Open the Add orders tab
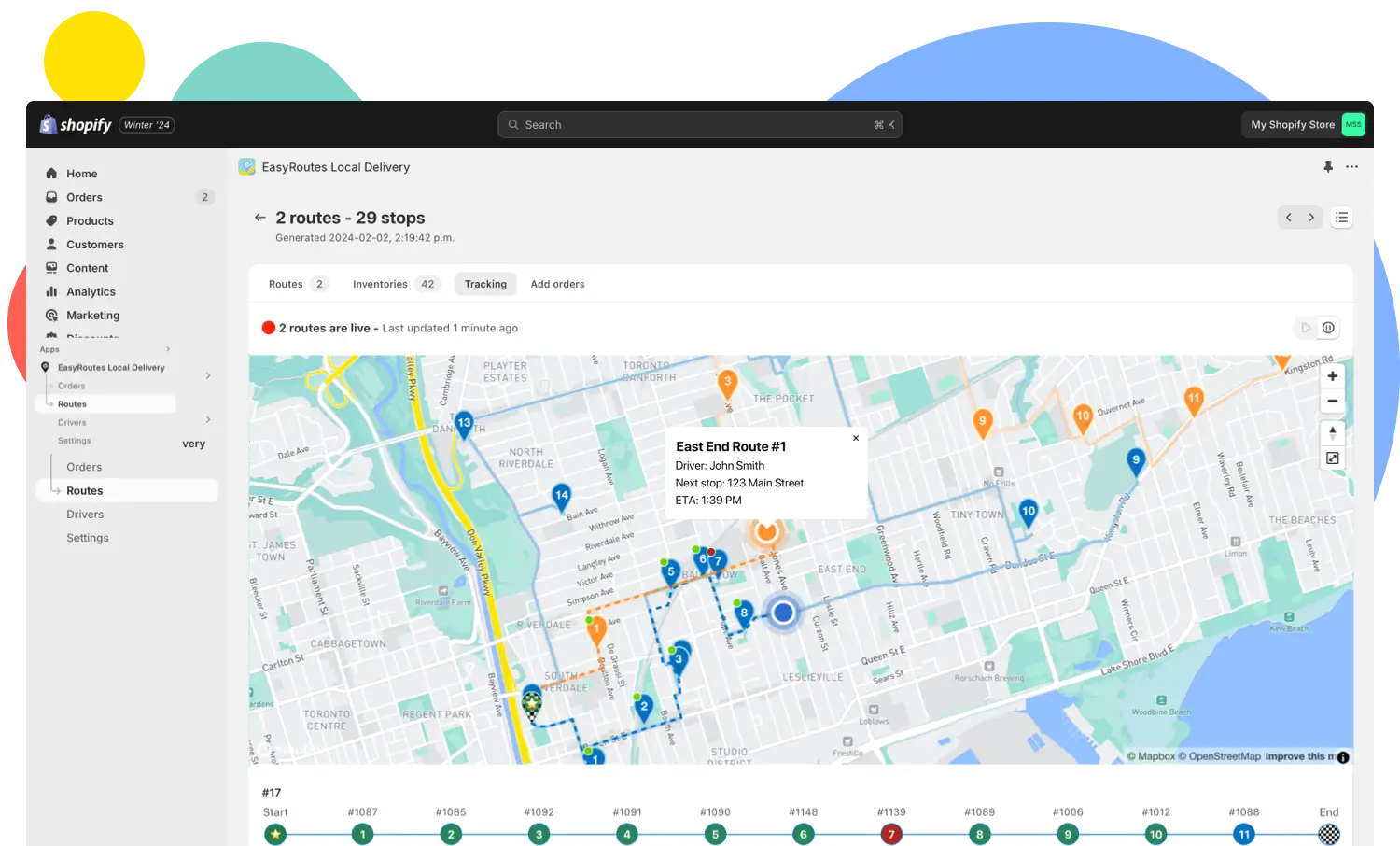Screen dimensions: 1400x846 (557, 284)
